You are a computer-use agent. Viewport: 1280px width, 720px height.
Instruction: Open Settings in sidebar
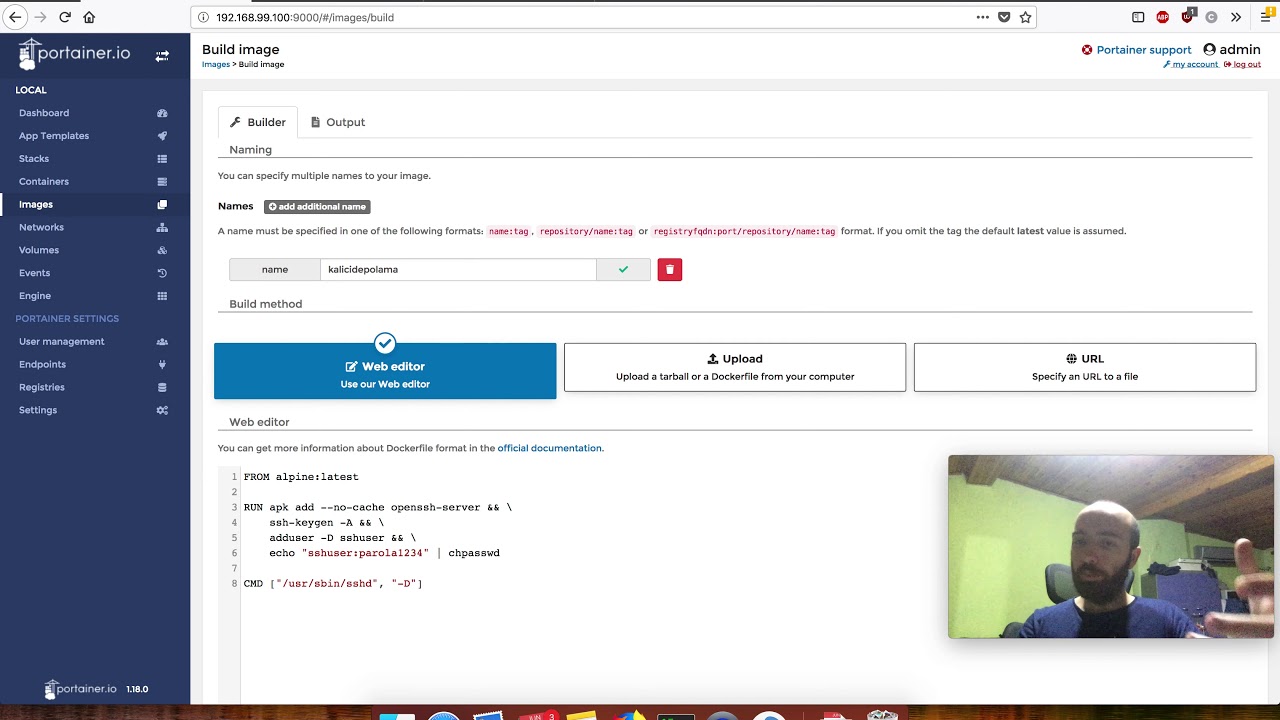pos(38,410)
